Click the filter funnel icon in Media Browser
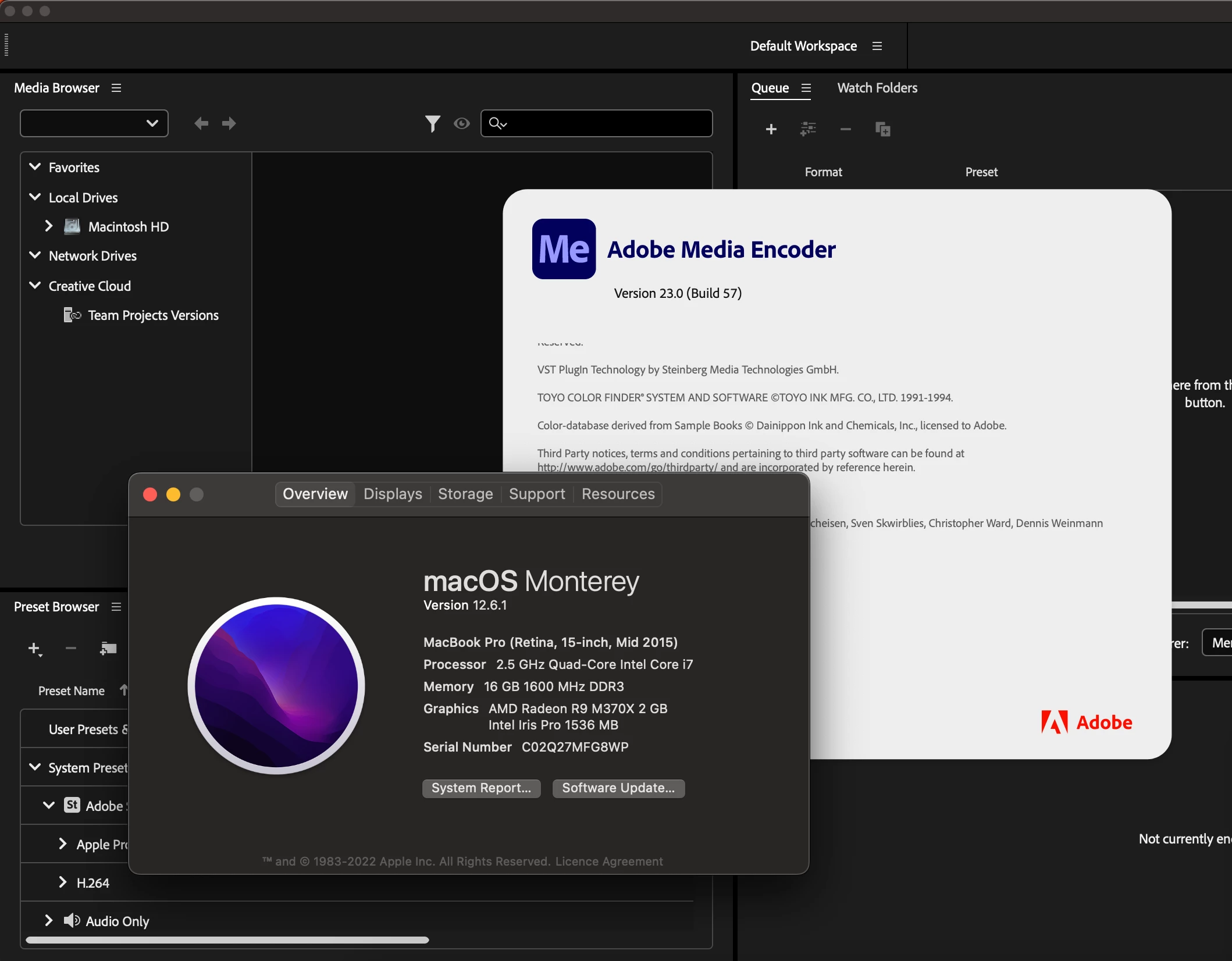Screen dimensions: 1232x961 [x=432, y=123]
